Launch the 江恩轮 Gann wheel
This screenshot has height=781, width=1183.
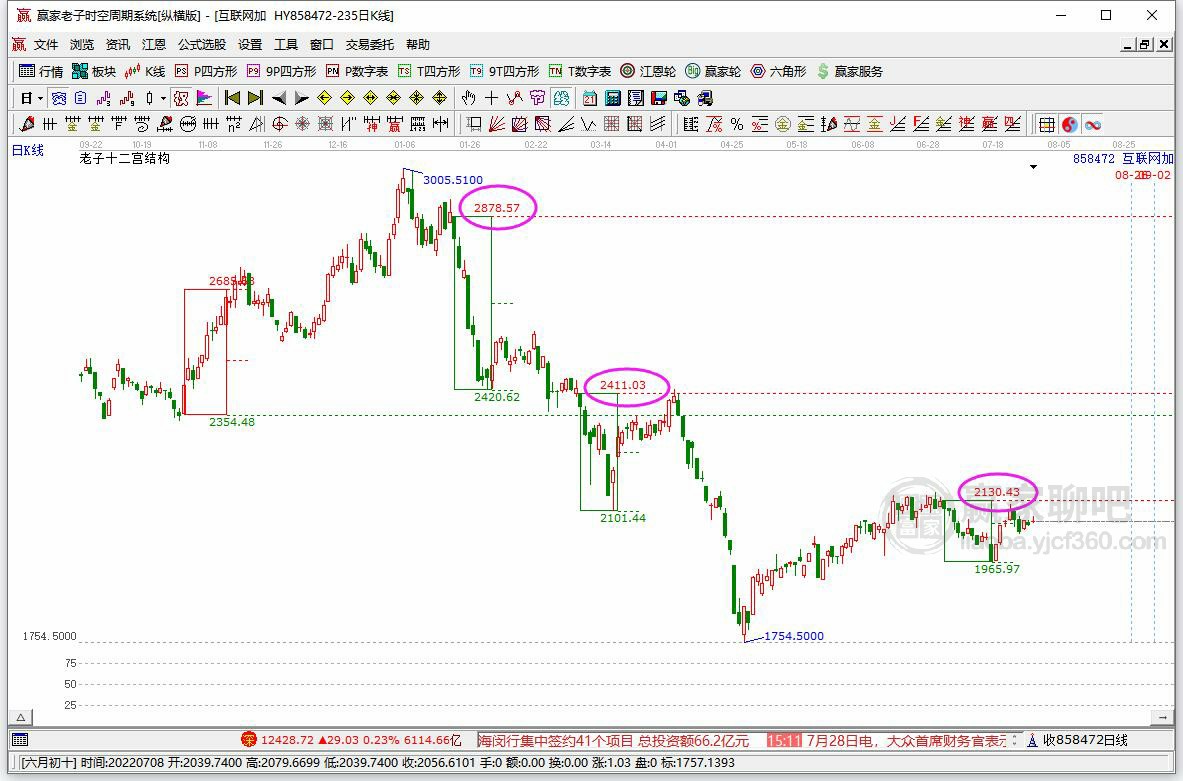tap(648, 71)
